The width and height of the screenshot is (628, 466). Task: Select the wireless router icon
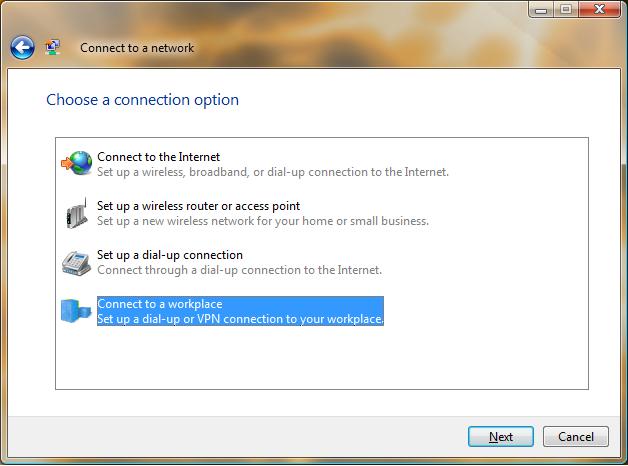tap(77, 213)
